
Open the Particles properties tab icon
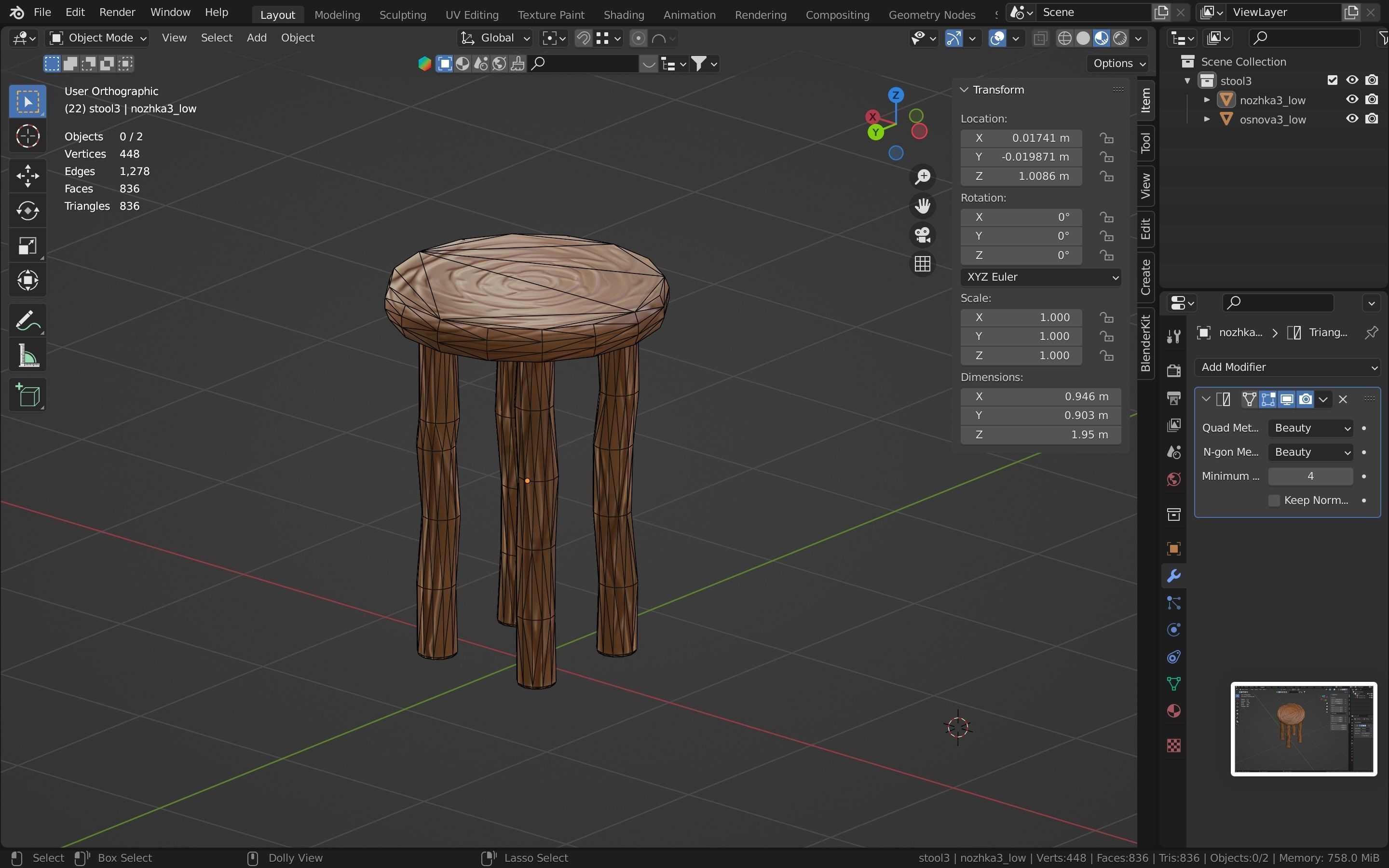1173,602
